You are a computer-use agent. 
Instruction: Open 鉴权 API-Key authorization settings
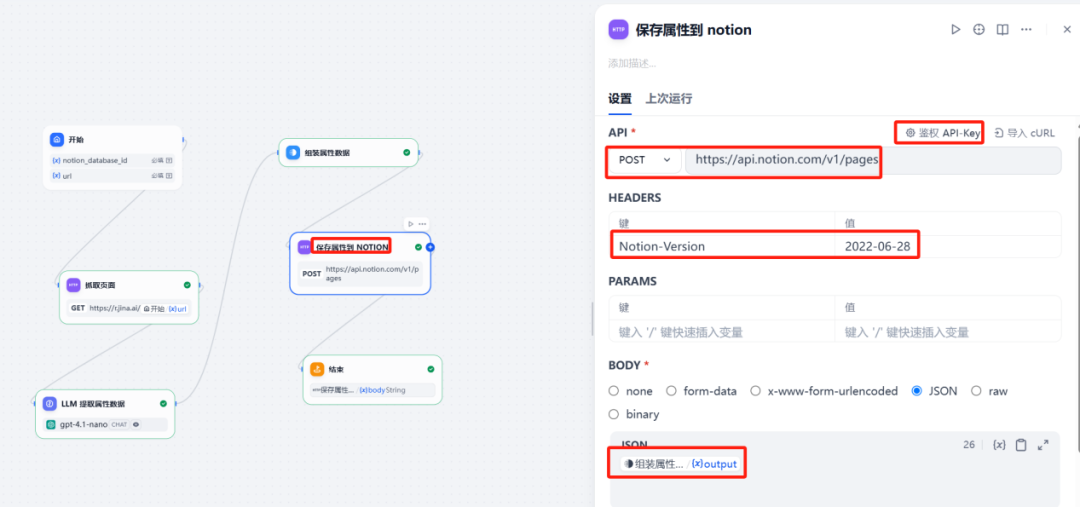942,133
